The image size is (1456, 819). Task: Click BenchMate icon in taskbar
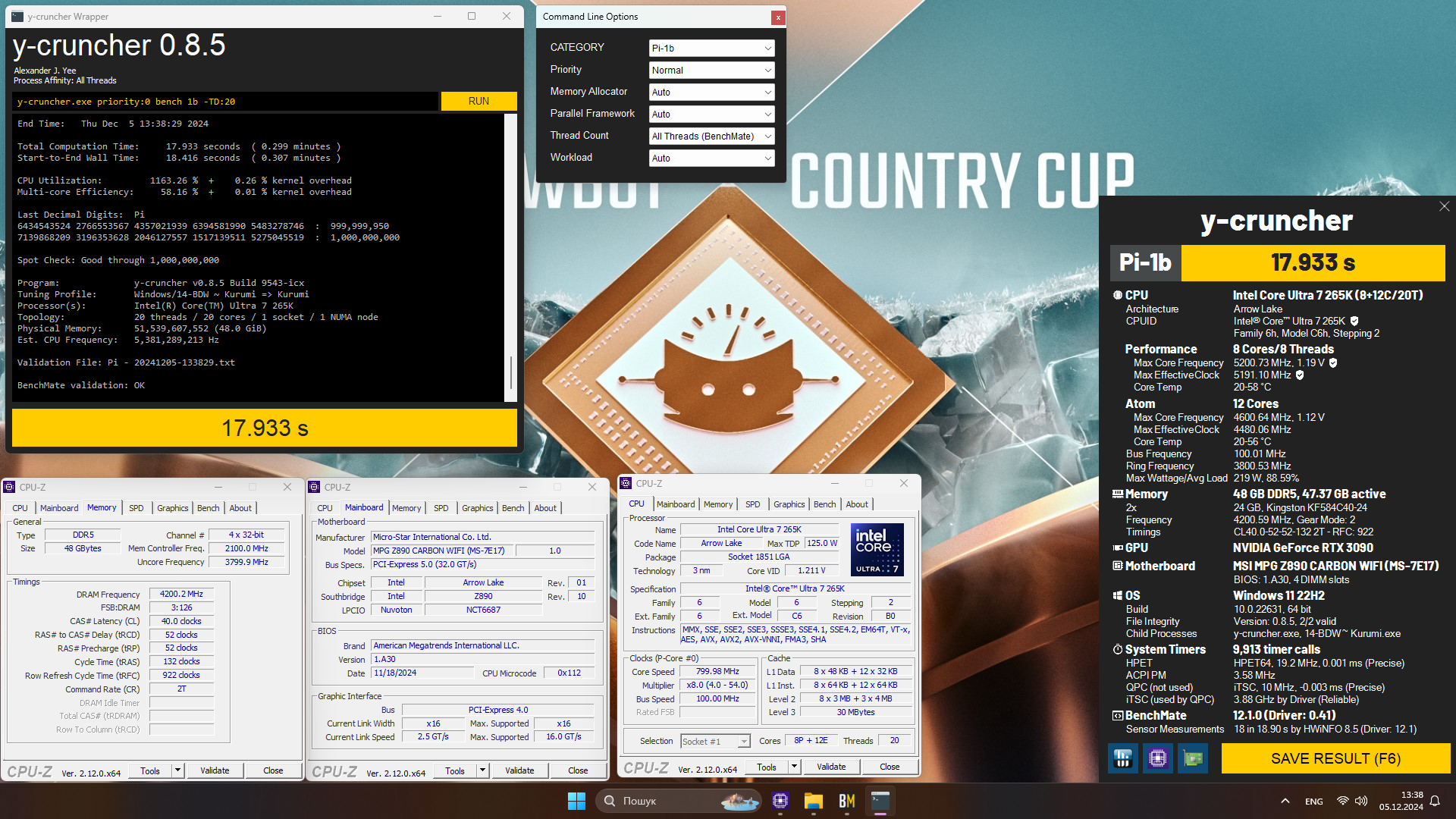(x=846, y=801)
